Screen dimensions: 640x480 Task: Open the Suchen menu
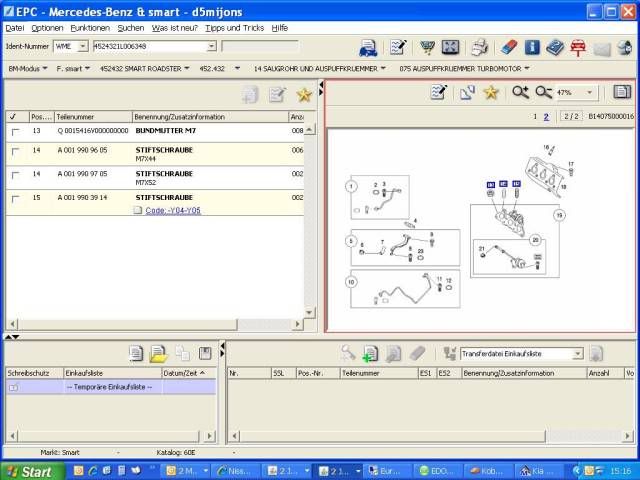click(x=131, y=28)
